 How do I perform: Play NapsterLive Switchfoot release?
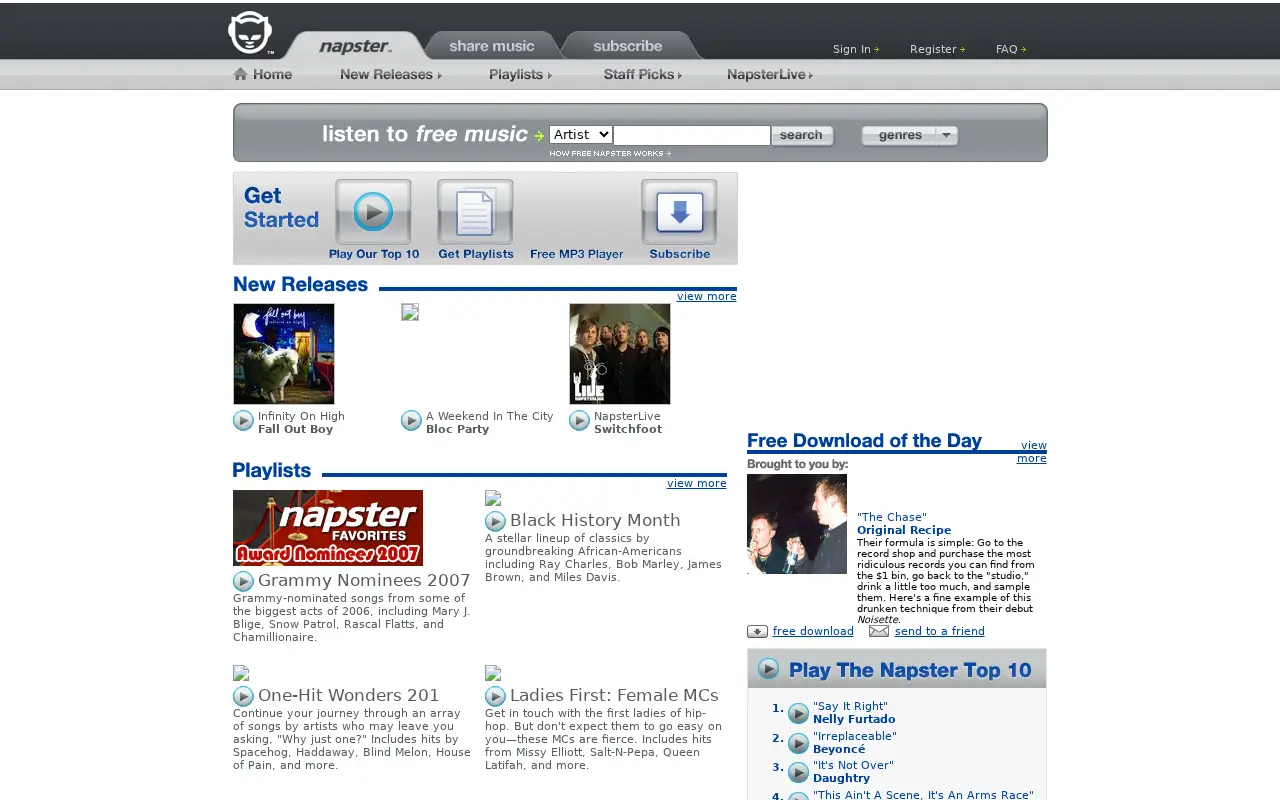point(579,421)
